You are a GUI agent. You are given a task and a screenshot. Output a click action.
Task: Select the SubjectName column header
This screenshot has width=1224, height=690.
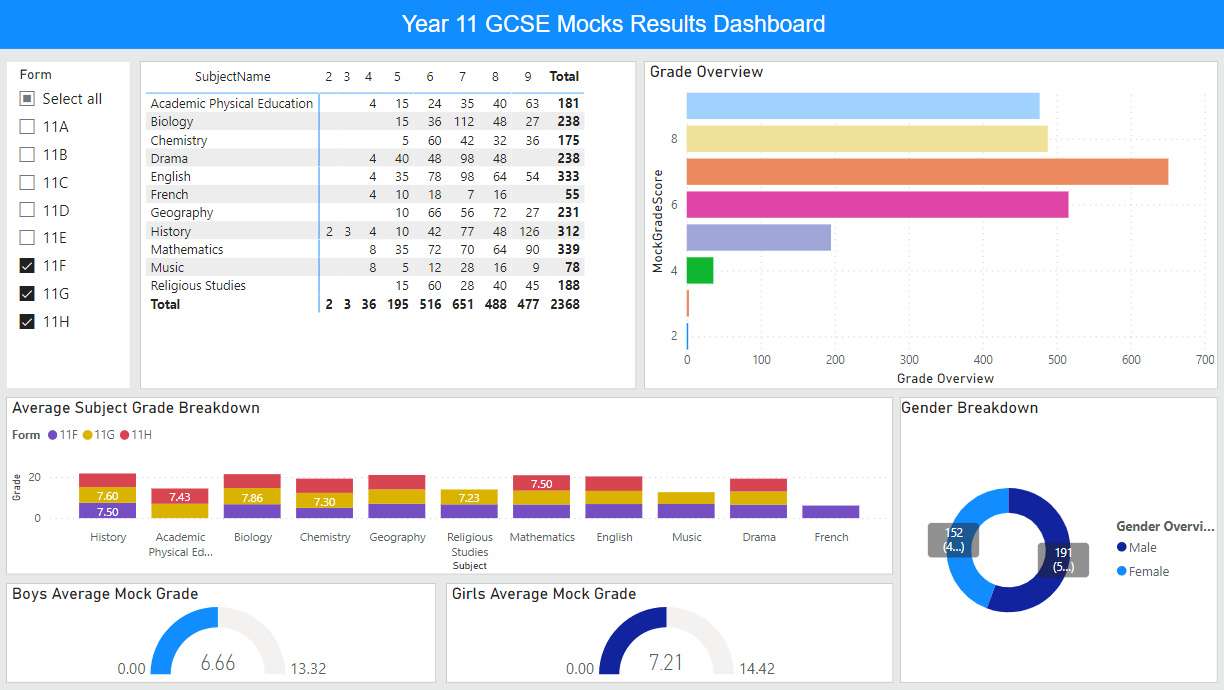coord(231,76)
